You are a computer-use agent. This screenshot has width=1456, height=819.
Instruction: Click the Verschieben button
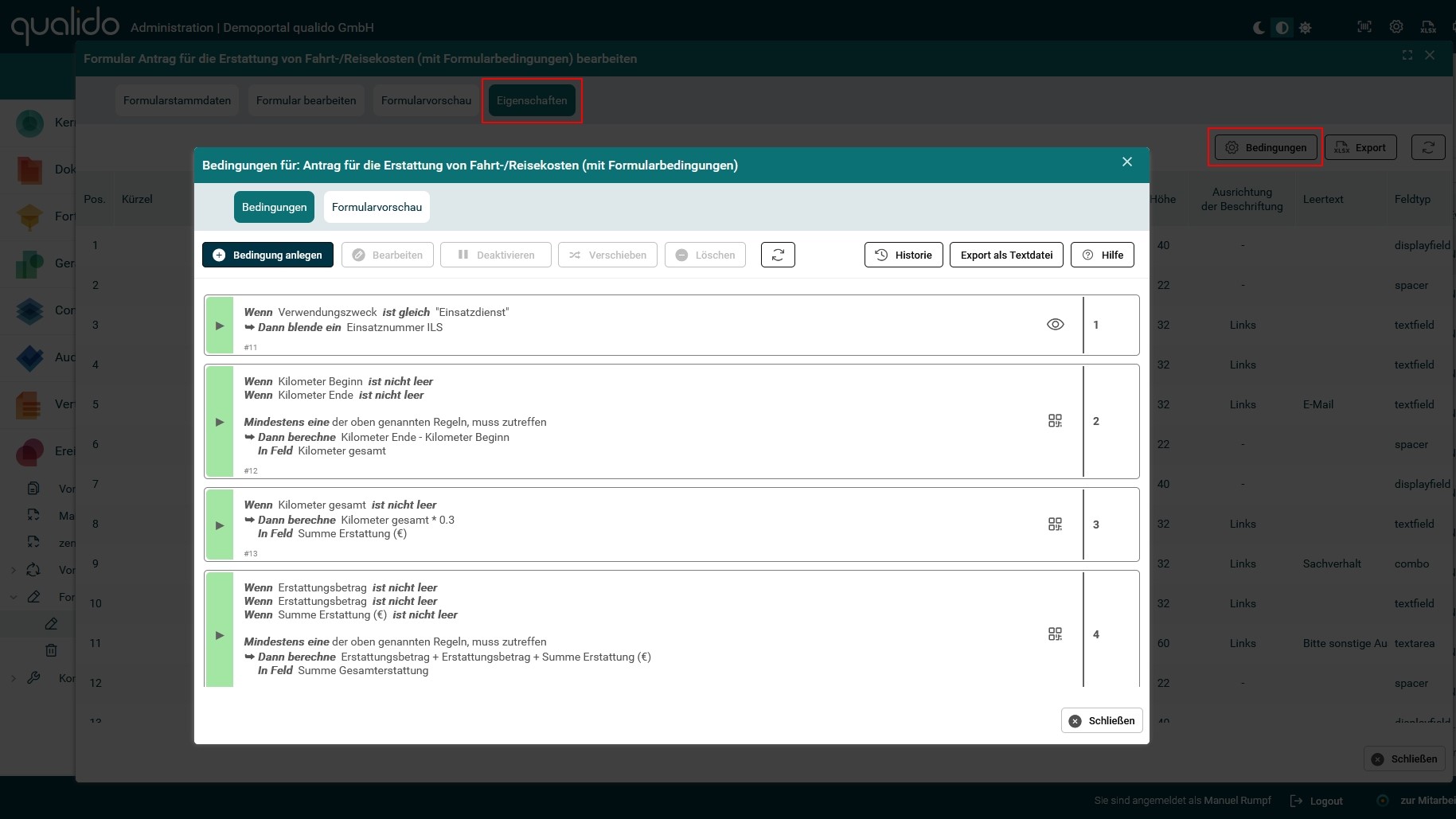607,255
